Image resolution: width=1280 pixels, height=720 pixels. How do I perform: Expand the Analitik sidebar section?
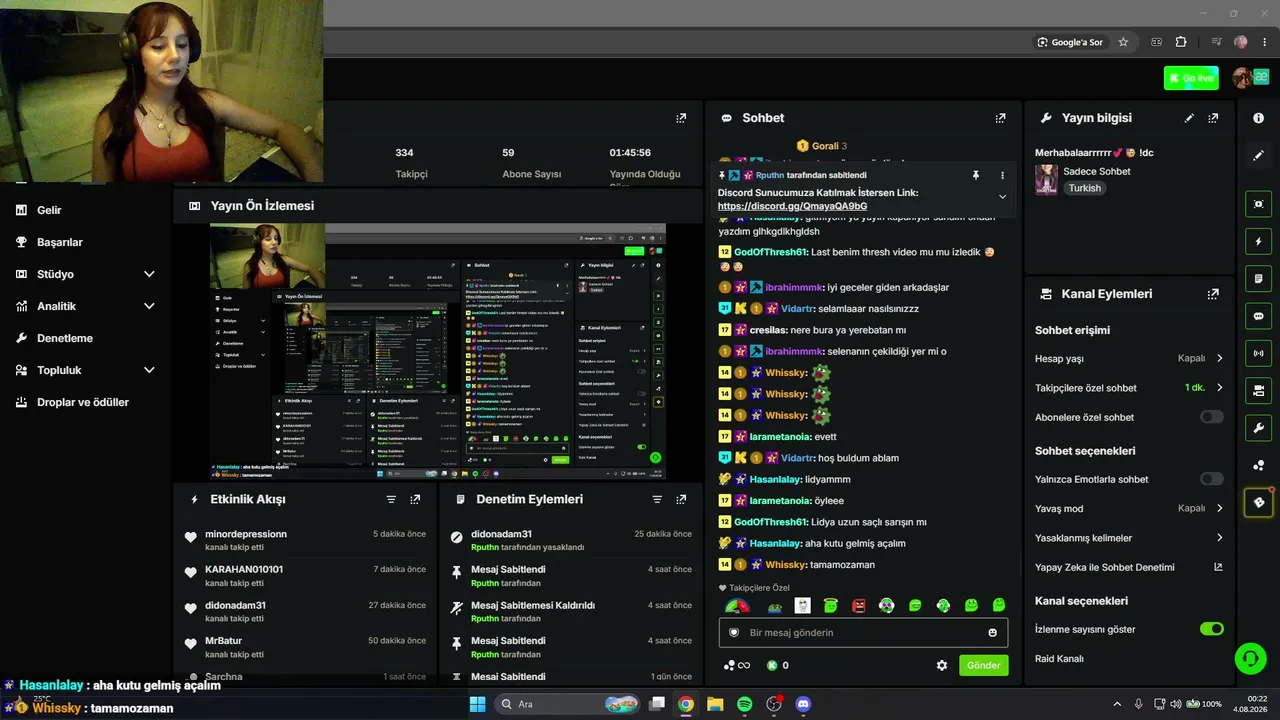(149, 306)
